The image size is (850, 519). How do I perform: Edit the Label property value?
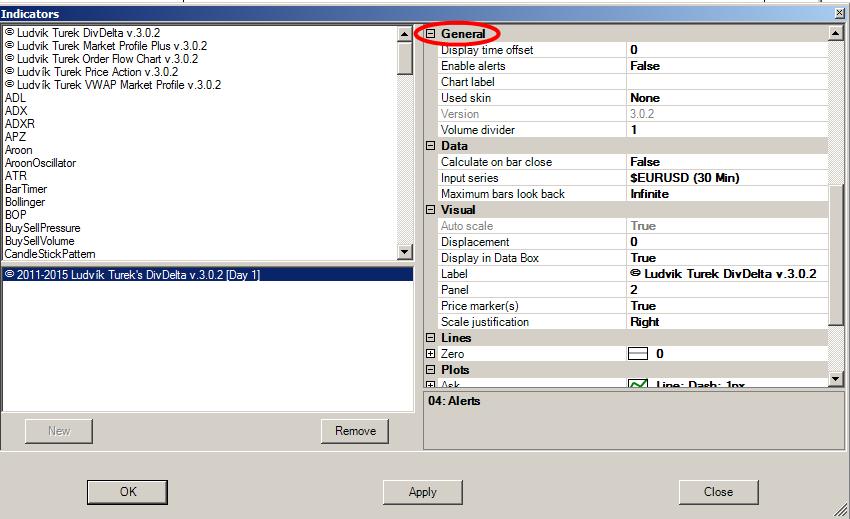click(727, 274)
